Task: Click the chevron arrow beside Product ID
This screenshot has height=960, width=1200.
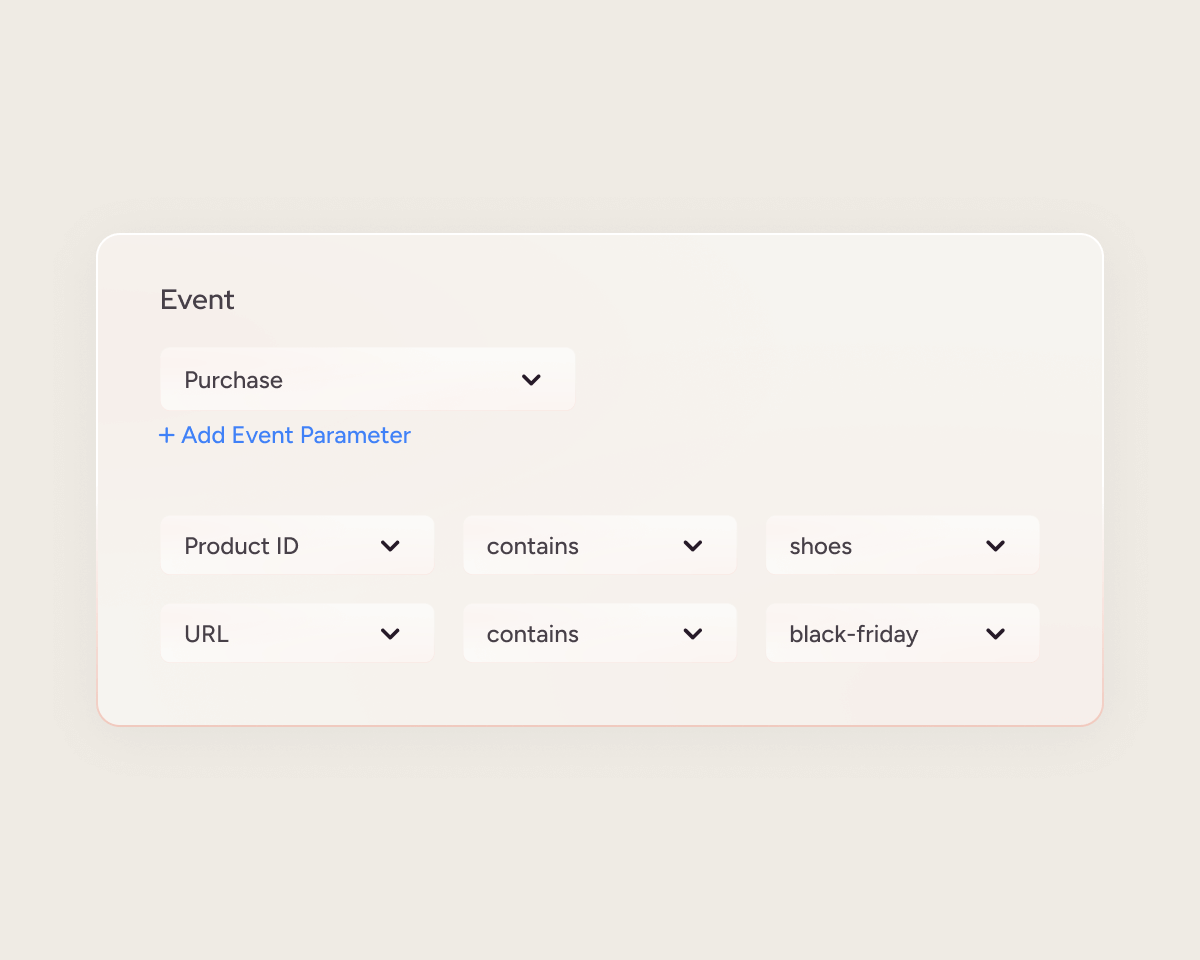Action: click(x=390, y=546)
